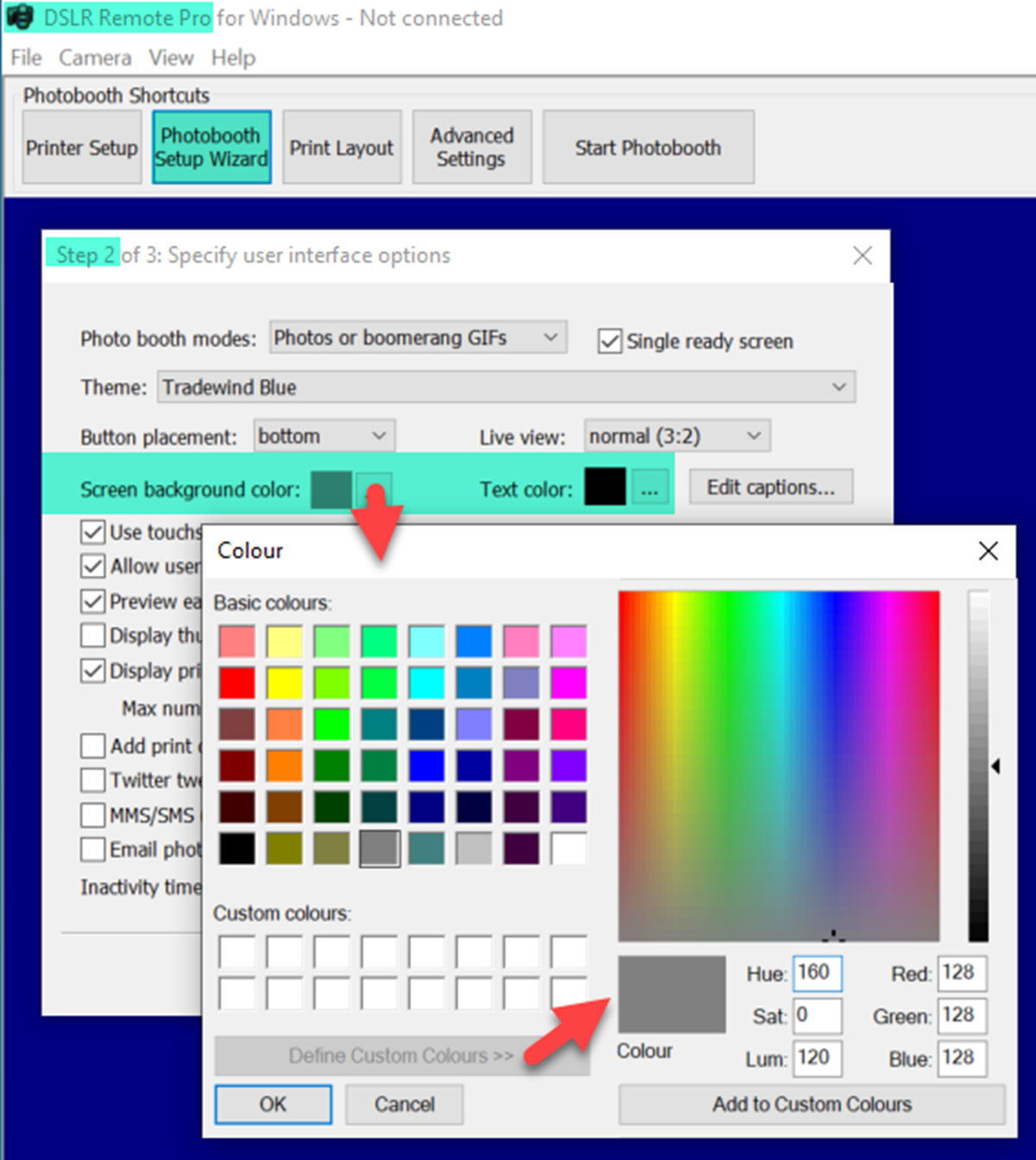The height and width of the screenshot is (1160, 1036).
Task: Select the bright magenta basic colour
Action: pyautogui.click(x=568, y=683)
